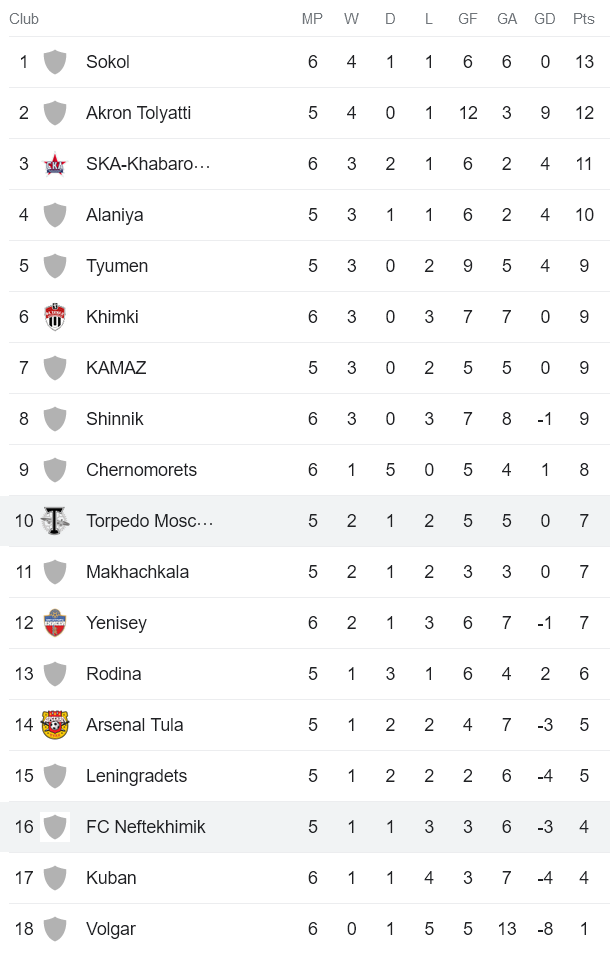This screenshot has height=963, width=610.
Task: Sort standings by the Pts column header
Action: (x=584, y=18)
